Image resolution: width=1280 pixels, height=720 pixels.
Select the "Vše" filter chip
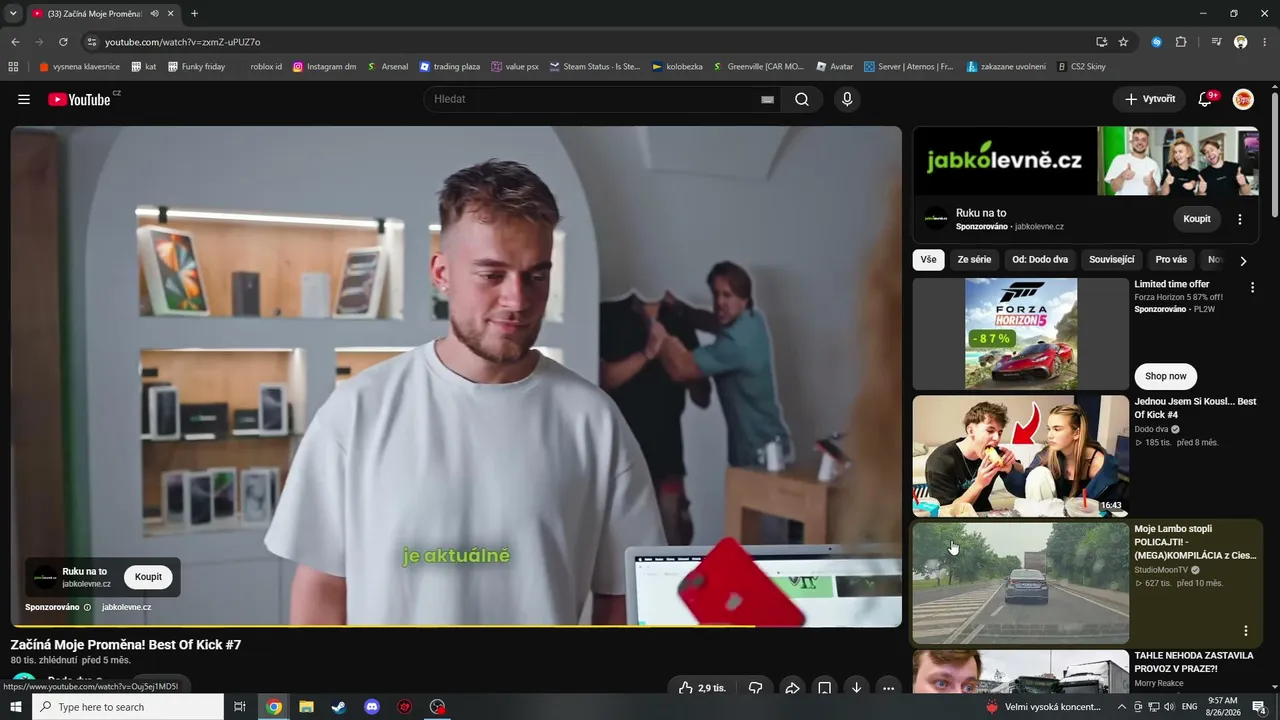pyautogui.click(x=929, y=260)
